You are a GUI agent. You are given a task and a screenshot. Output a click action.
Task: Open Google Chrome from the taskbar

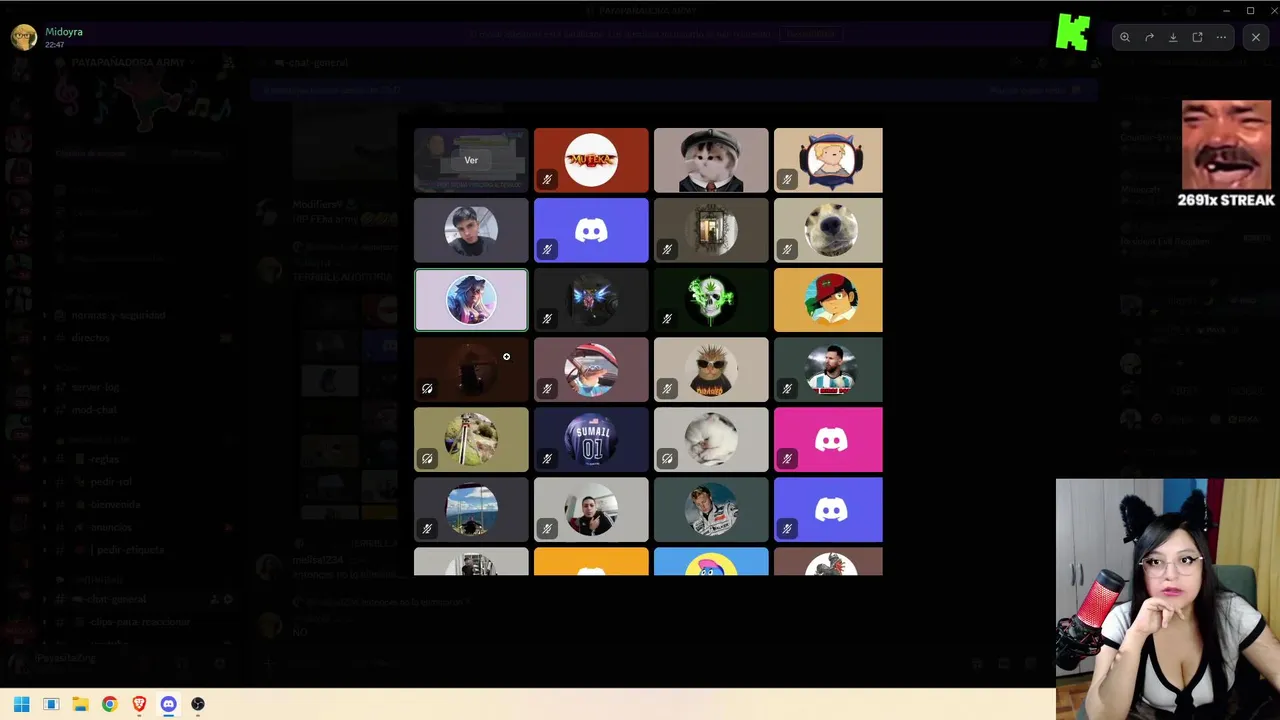click(x=109, y=704)
